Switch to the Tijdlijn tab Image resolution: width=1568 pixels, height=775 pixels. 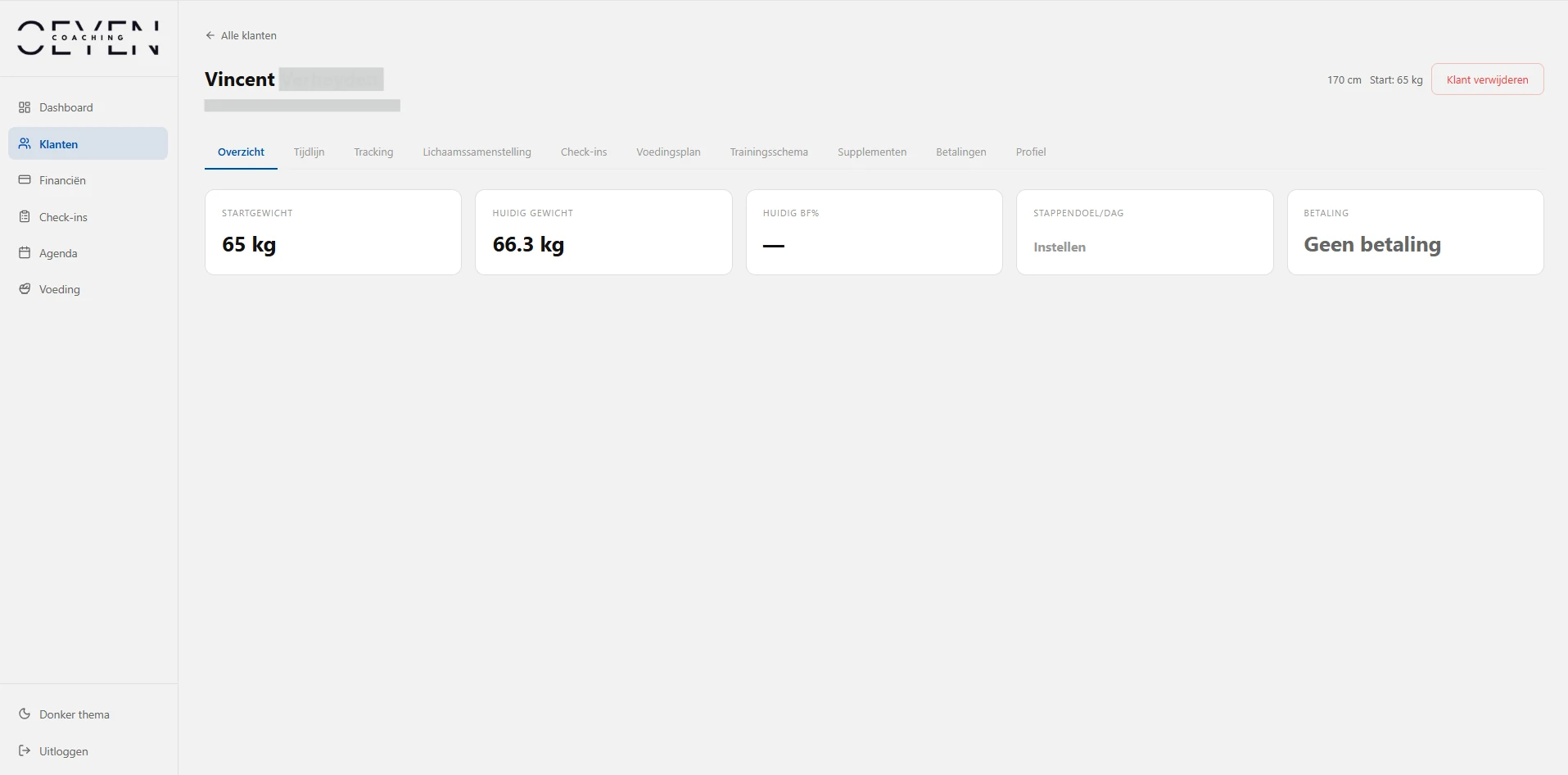(x=309, y=152)
